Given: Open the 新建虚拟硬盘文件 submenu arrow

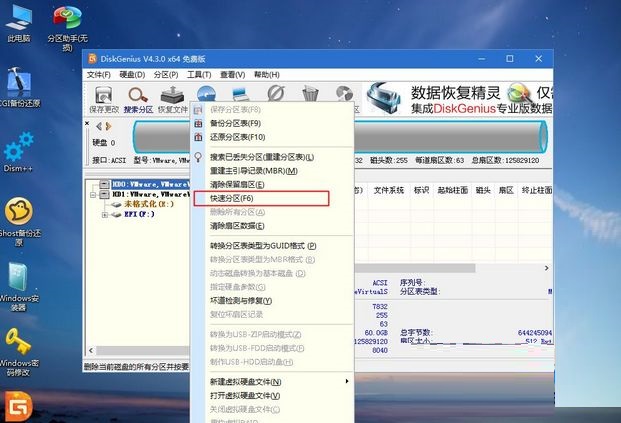Looking at the screenshot, I should coord(347,381).
